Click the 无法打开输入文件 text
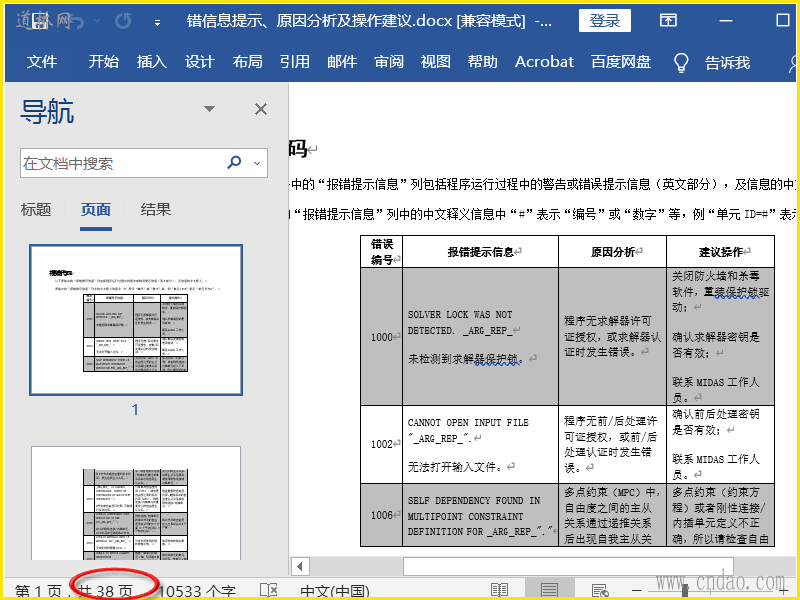The height and width of the screenshot is (600, 800). (x=455, y=467)
